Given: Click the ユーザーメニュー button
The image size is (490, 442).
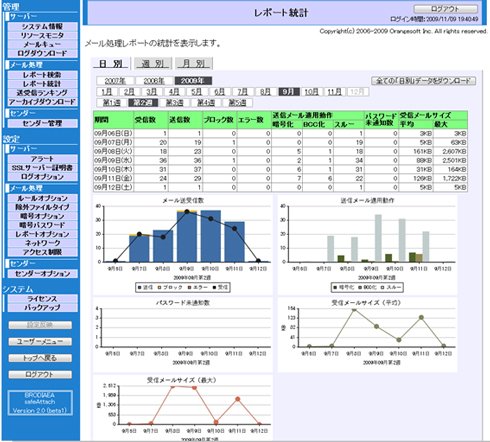Looking at the screenshot, I should [x=40, y=342].
